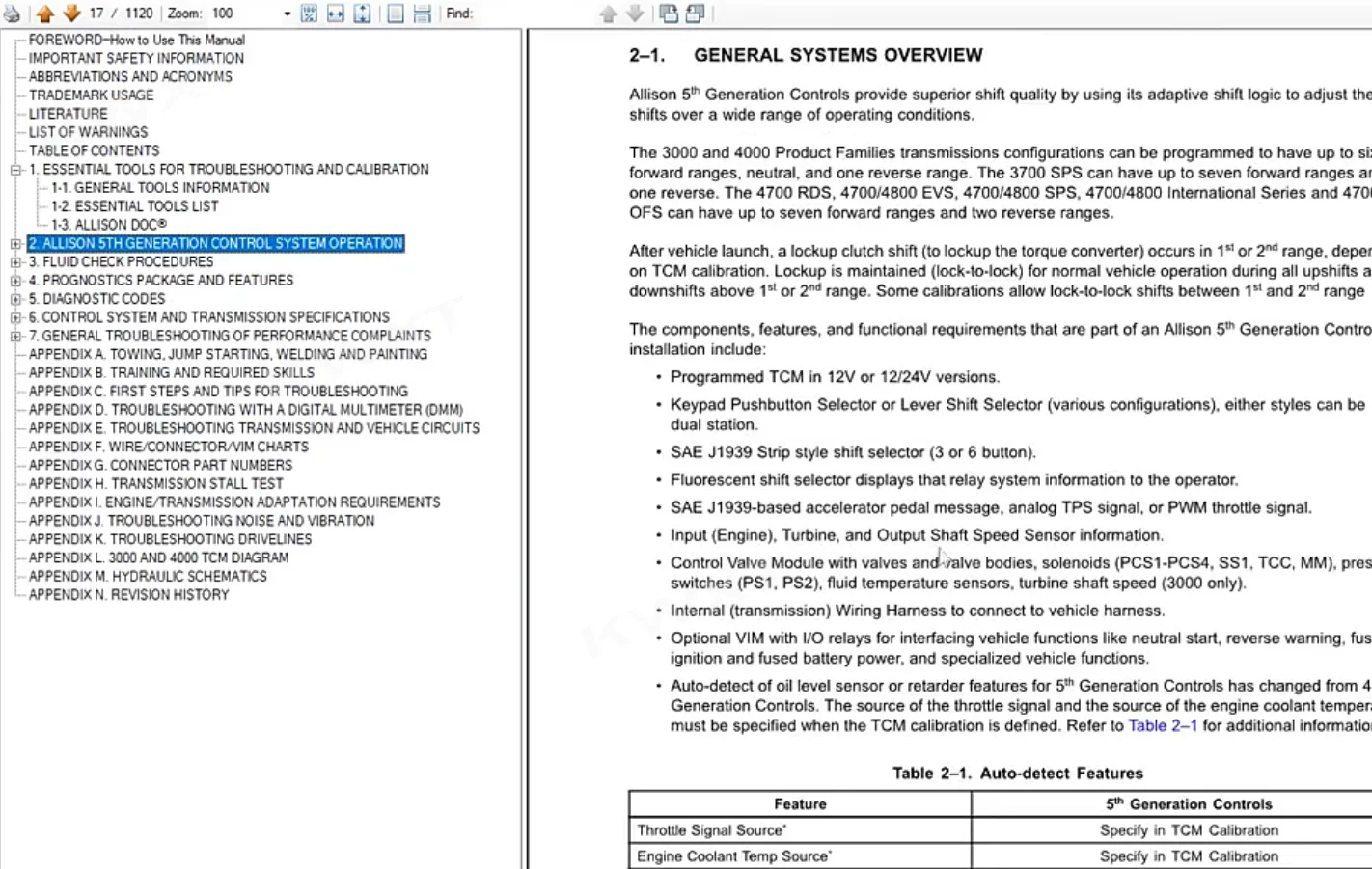
Task: Select 4. Prognostics Package and Features
Action: click(160, 280)
